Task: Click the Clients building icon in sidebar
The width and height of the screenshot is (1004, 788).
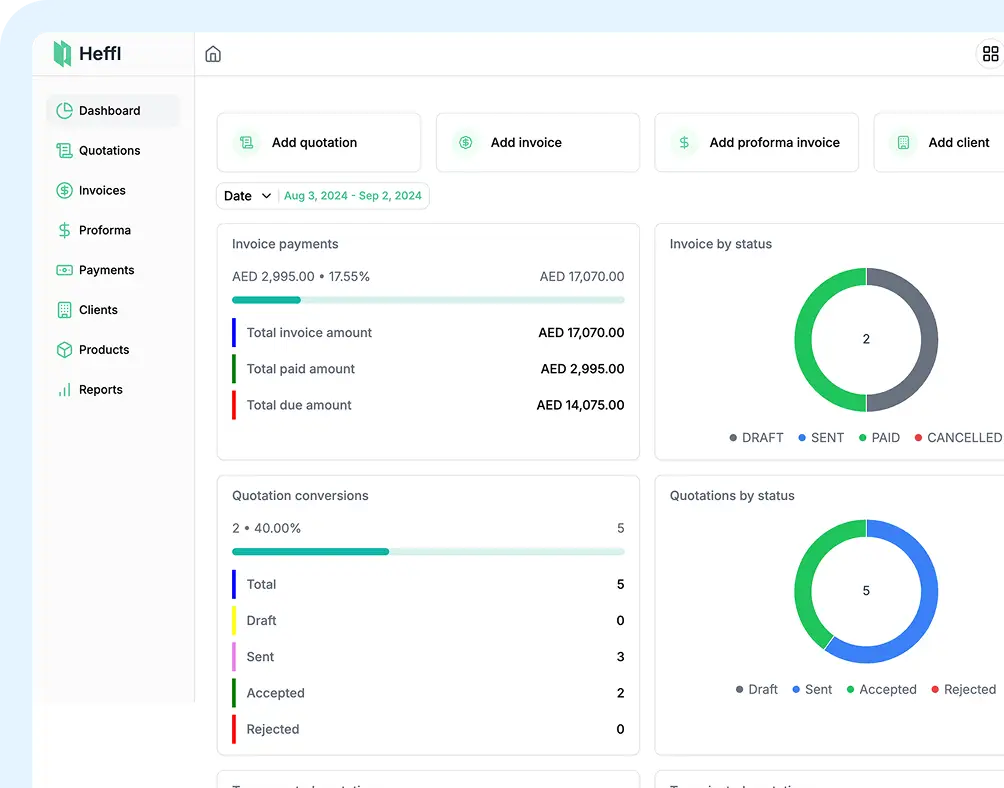Action: coord(64,310)
